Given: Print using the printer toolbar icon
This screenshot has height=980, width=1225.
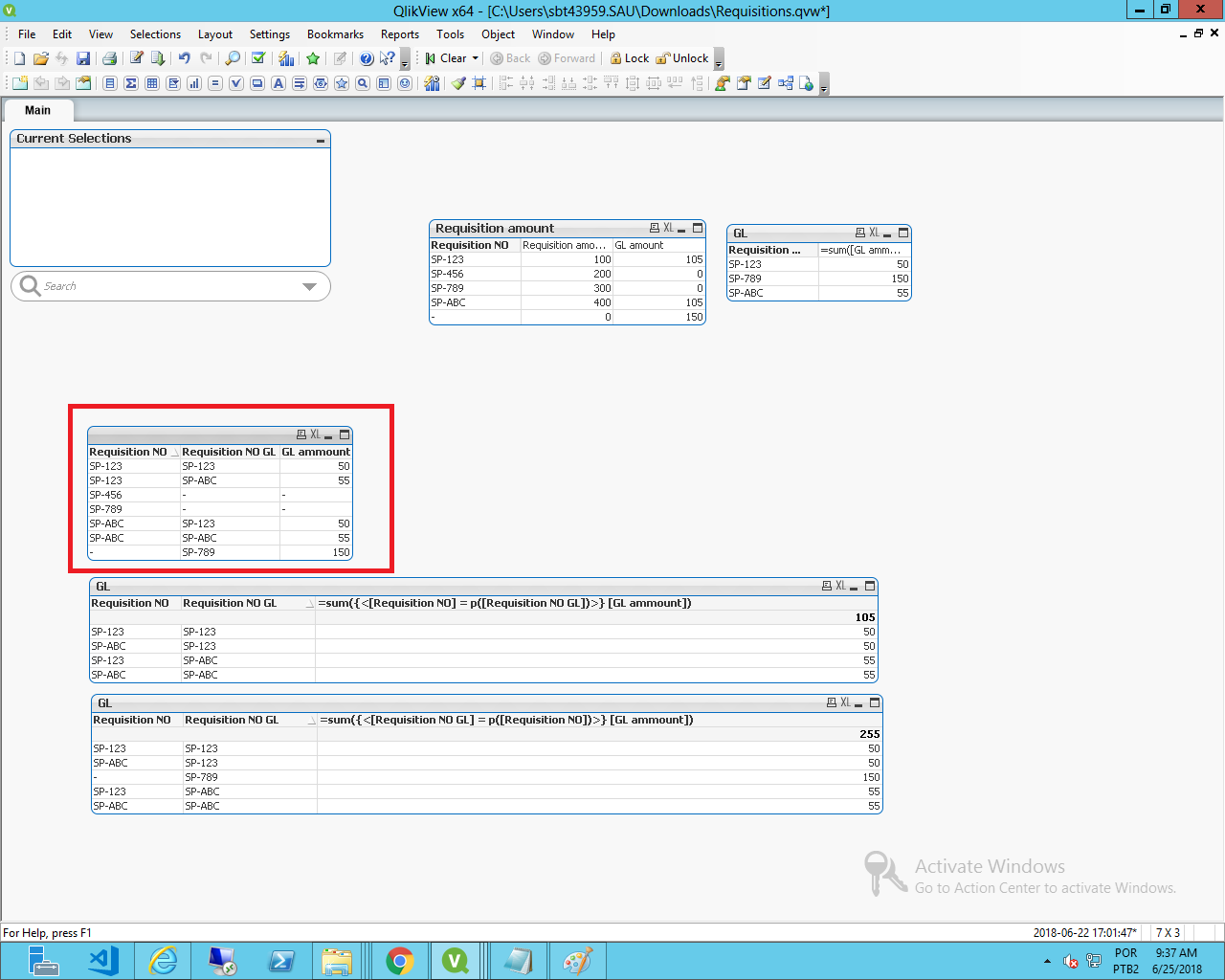Looking at the screenshot, I should 109,58.
